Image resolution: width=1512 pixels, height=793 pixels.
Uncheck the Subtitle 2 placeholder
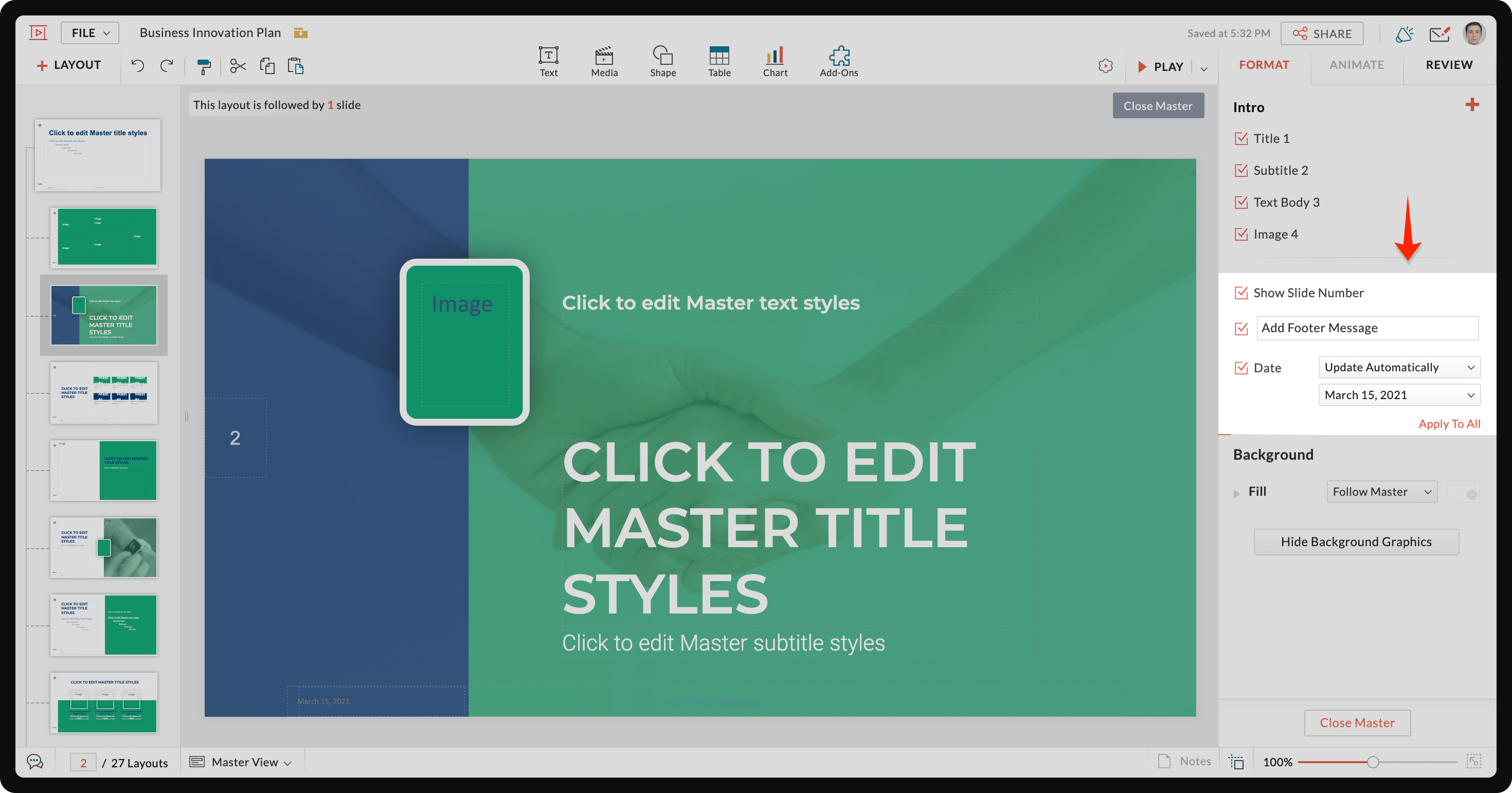pos(1241,170)
